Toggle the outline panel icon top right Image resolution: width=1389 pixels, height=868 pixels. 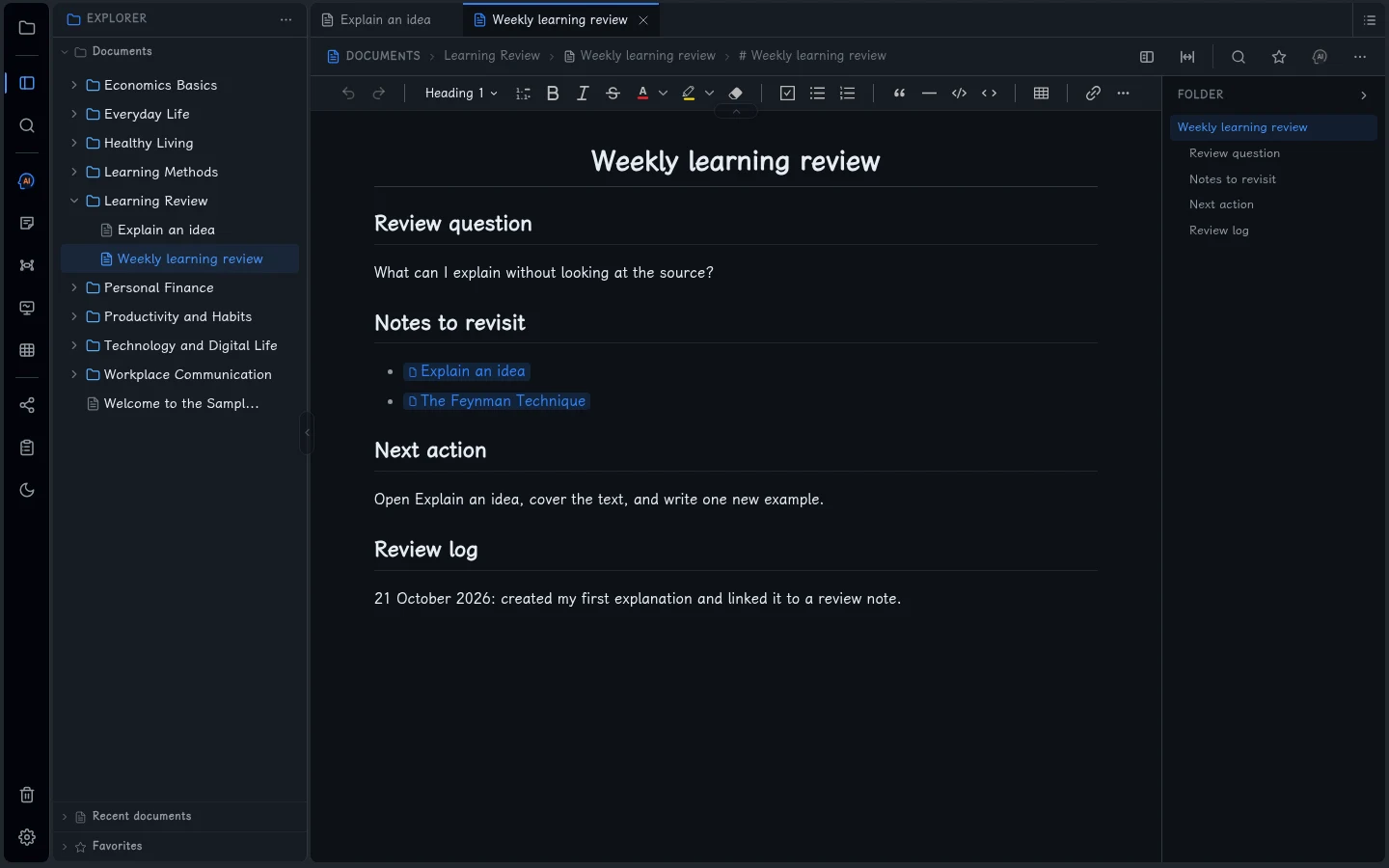click(x=1370, y=20)
